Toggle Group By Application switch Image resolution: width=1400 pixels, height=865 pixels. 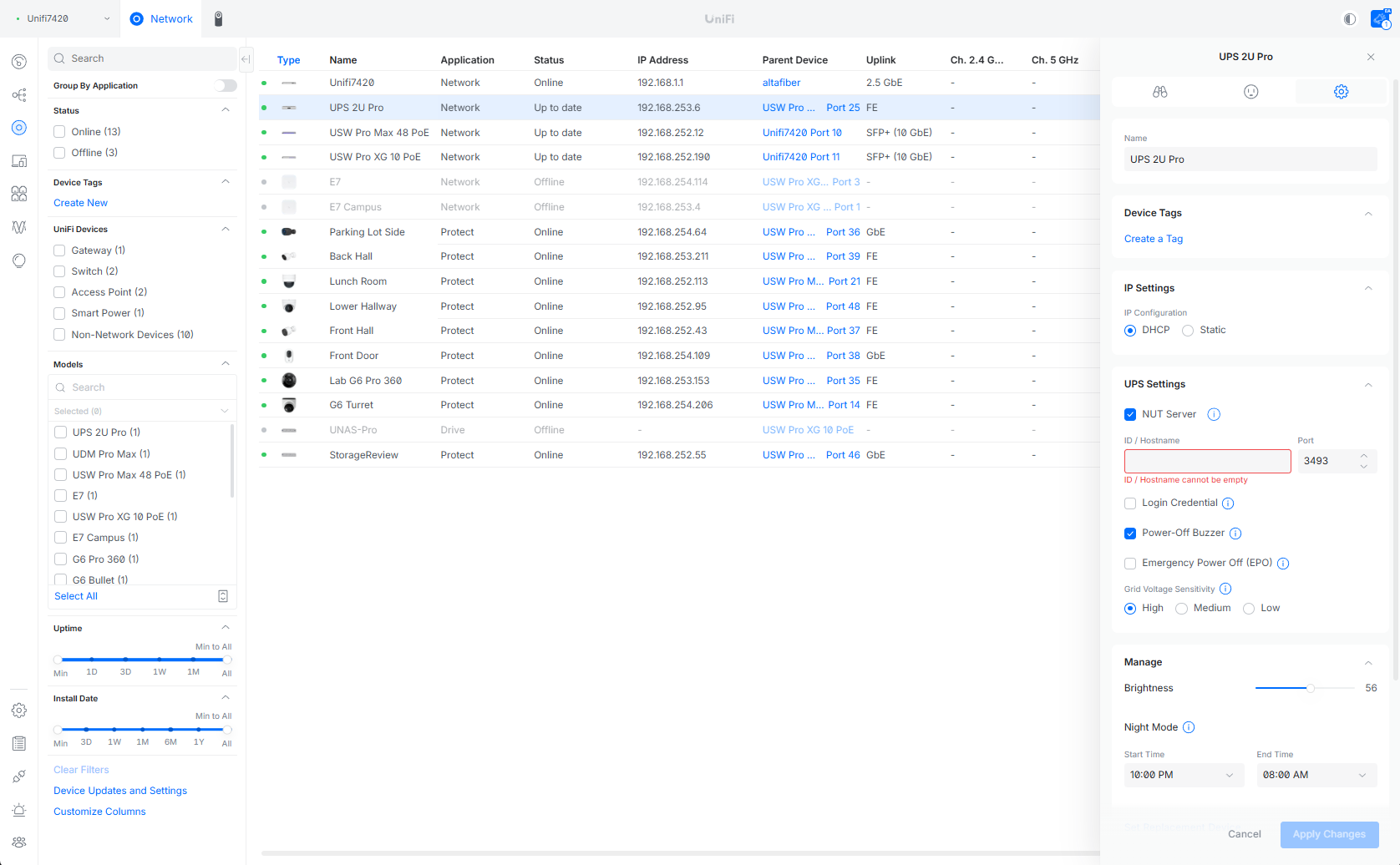[226, 85]
